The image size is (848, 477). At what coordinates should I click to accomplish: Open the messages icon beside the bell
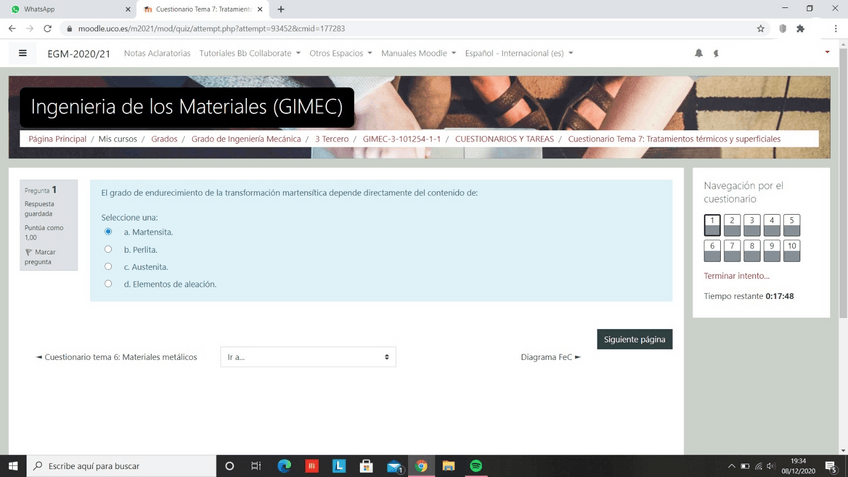[716, 53]
